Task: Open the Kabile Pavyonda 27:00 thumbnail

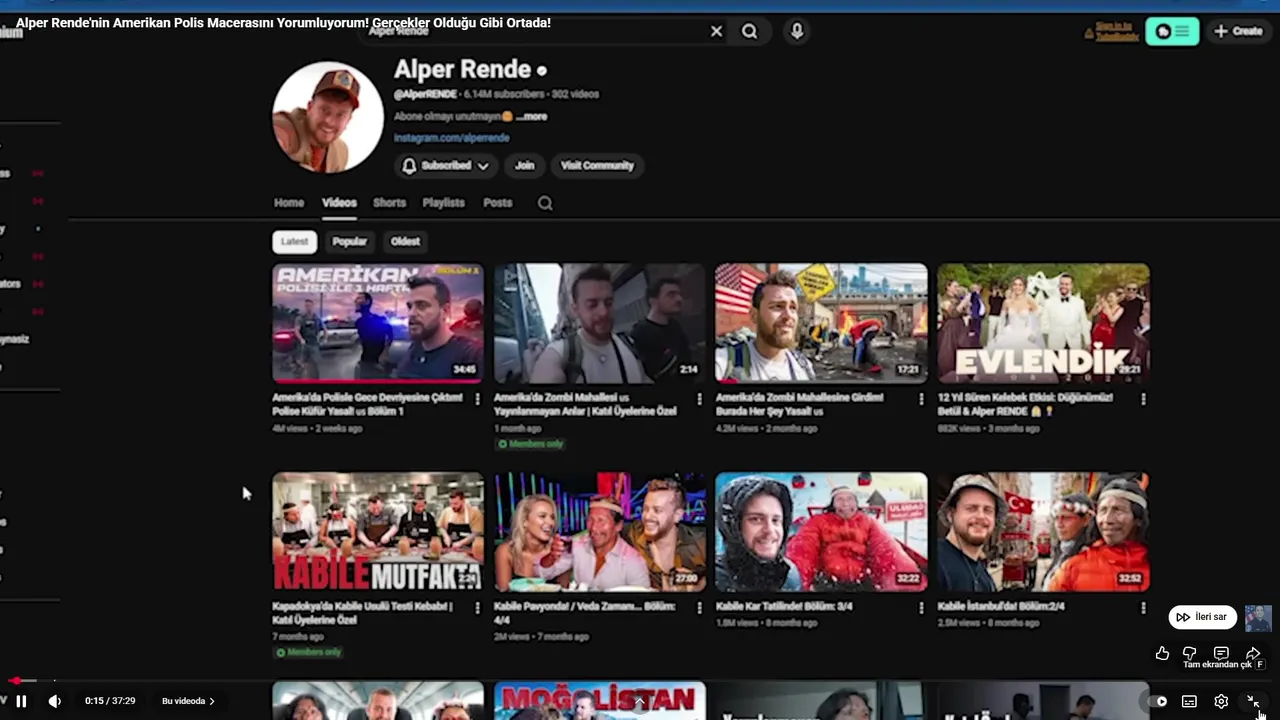Action: point(600,532)
